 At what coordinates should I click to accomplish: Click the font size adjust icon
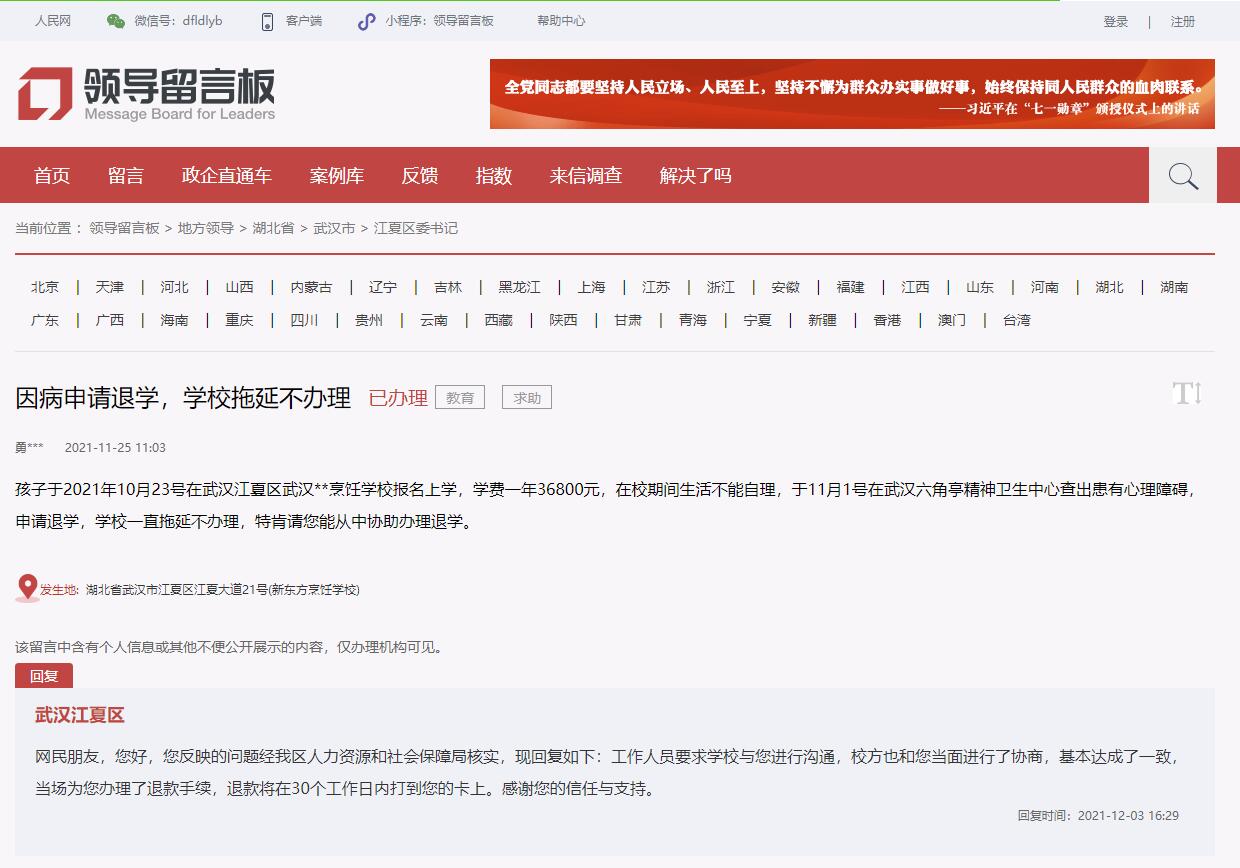click(x=1187, y=393)
